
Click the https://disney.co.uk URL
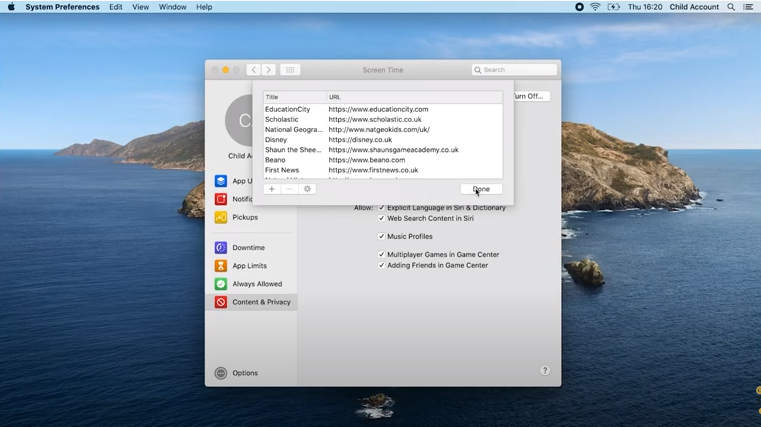point(360,140)
